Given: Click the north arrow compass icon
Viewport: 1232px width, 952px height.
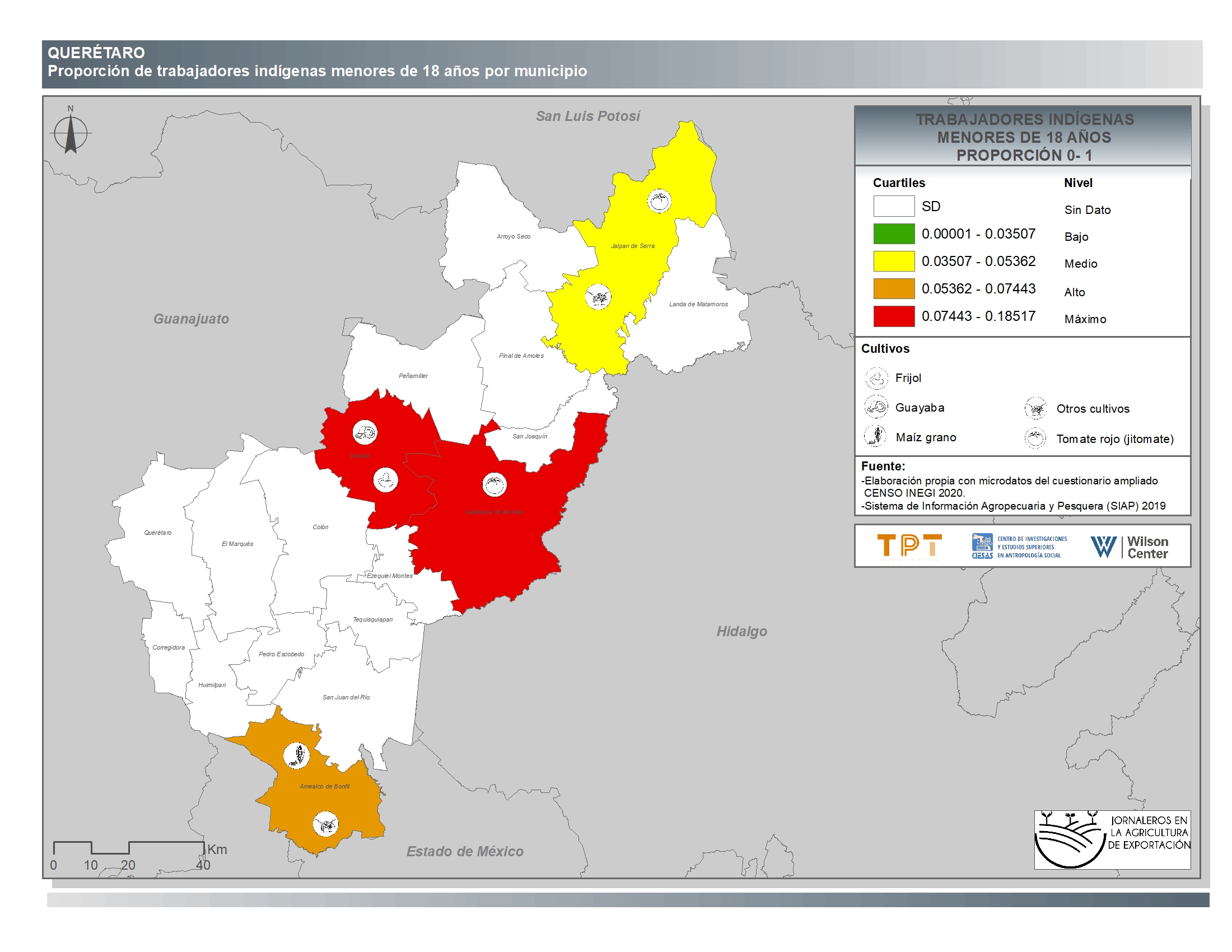Looking at the screenshot, I should 71,133.
